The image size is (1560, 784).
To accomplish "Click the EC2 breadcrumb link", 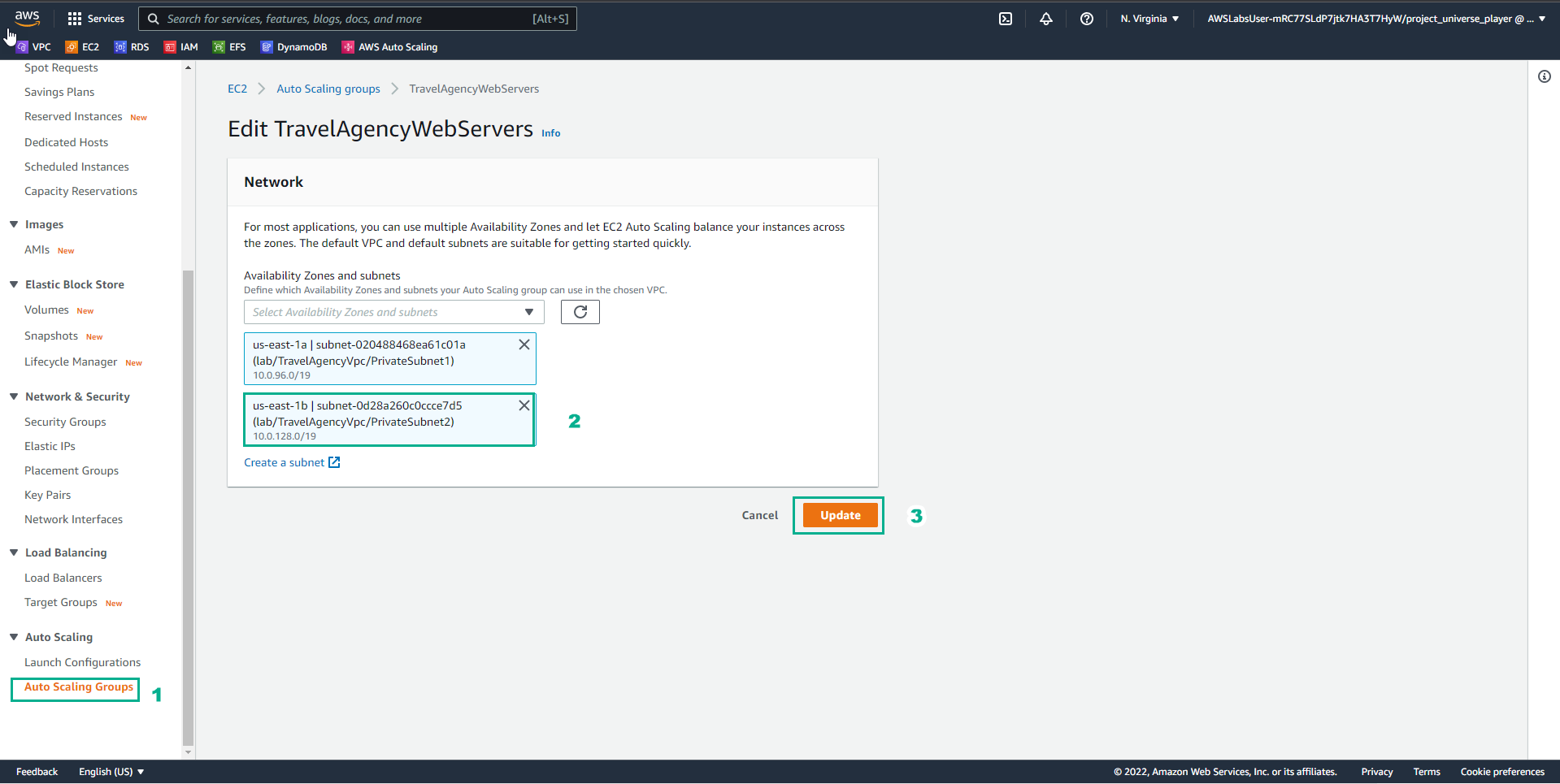I will pyautogui.click(x=237, y=89).
